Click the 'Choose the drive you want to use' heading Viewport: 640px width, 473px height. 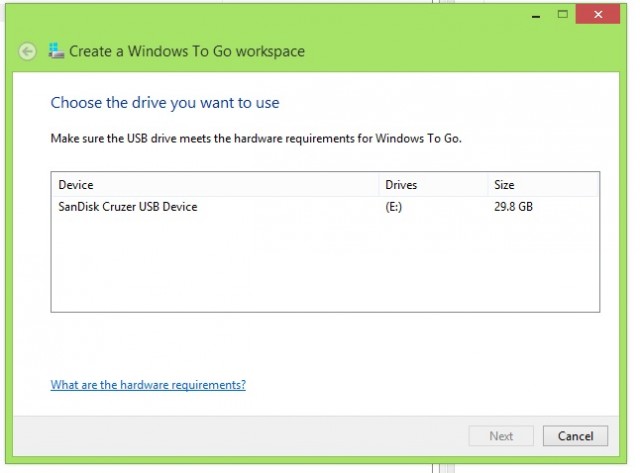(165, 103)
